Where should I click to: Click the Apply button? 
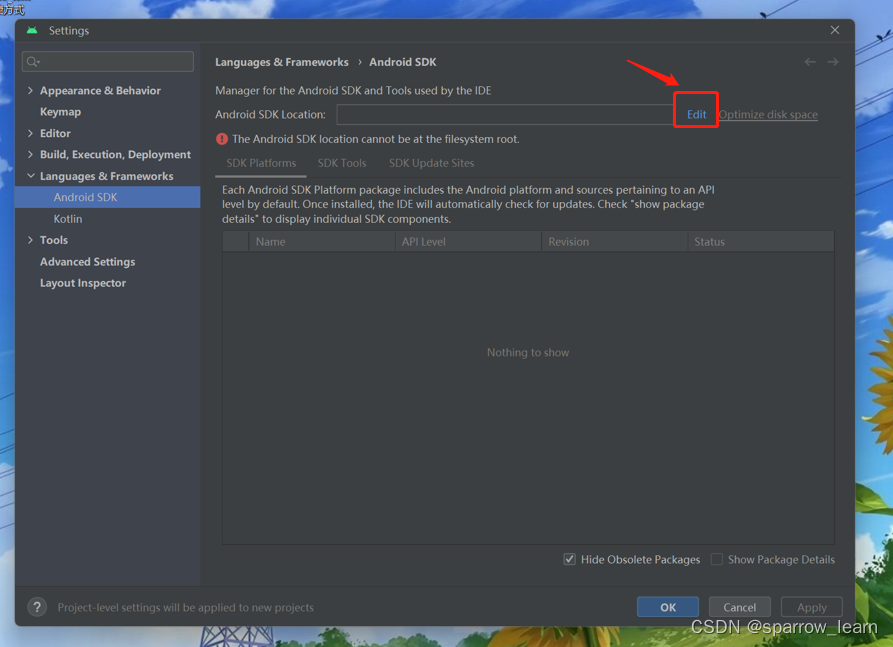[x=812, y=607]
